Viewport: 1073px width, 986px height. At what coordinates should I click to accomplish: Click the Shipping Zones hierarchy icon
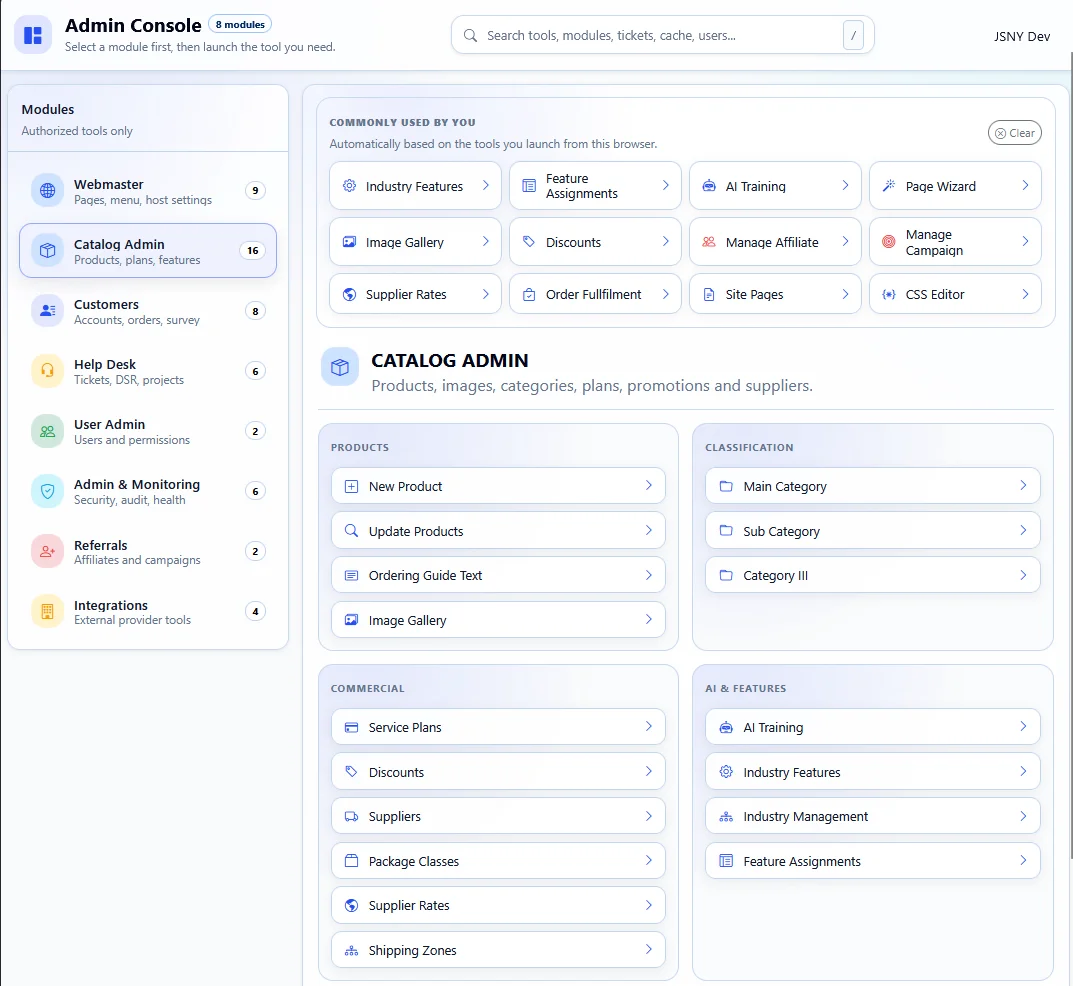point(351,950)
